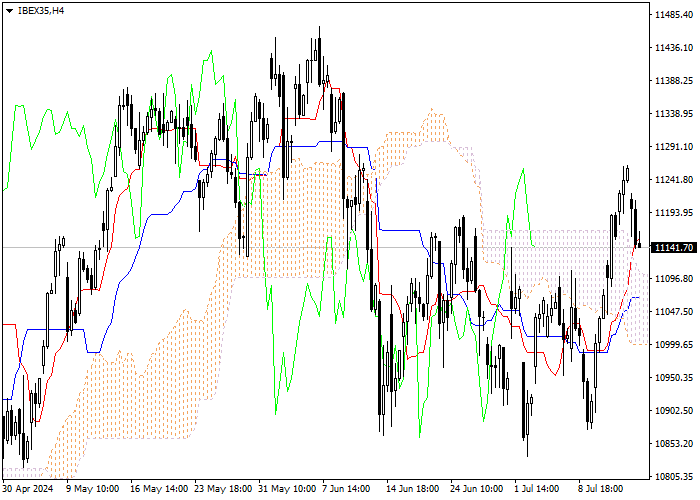Select the 23 May 18:00 time label
Viewport: 700px width, 500px height.
[x=223, y=489]
